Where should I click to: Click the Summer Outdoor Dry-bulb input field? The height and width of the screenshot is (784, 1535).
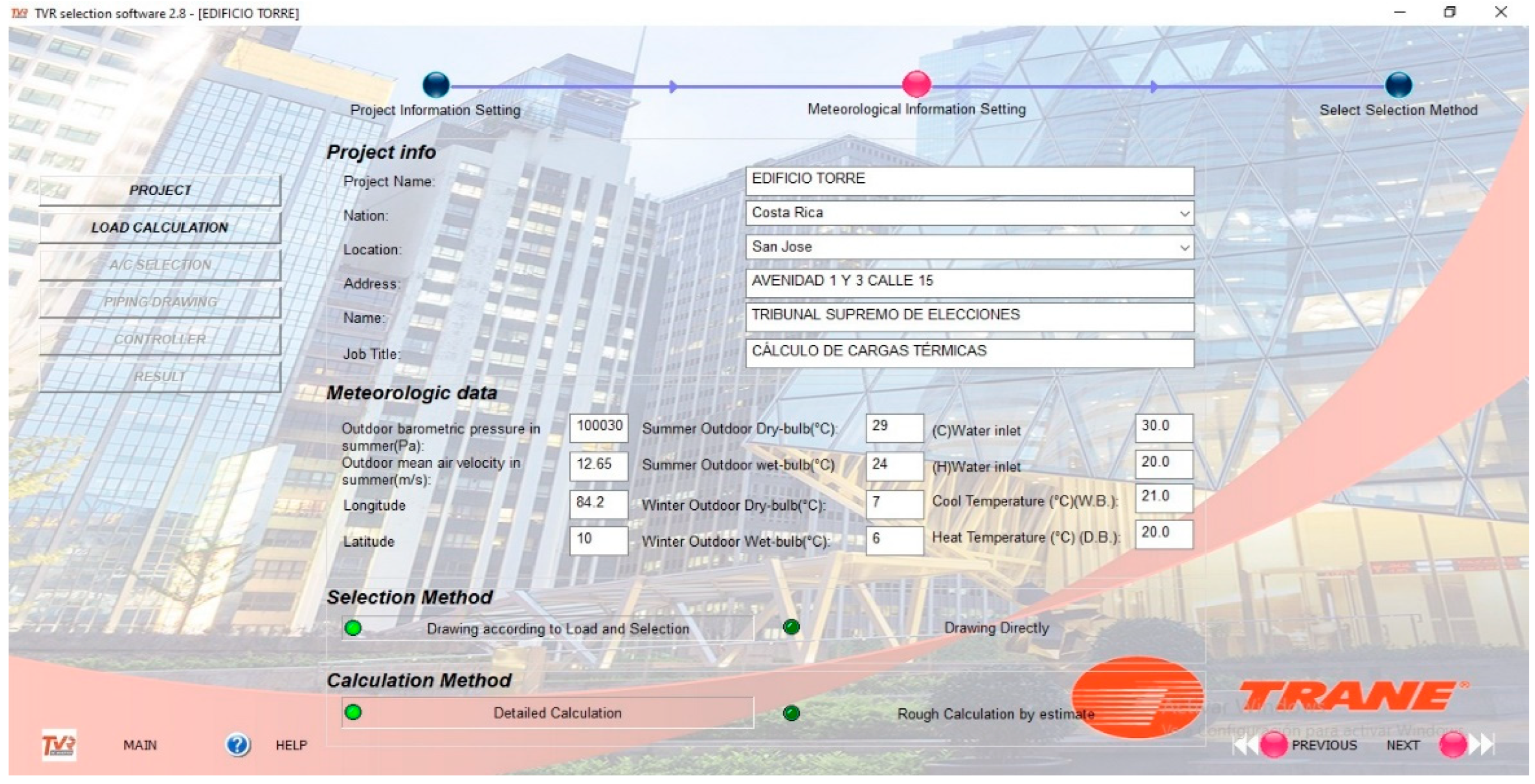[894, 428]
